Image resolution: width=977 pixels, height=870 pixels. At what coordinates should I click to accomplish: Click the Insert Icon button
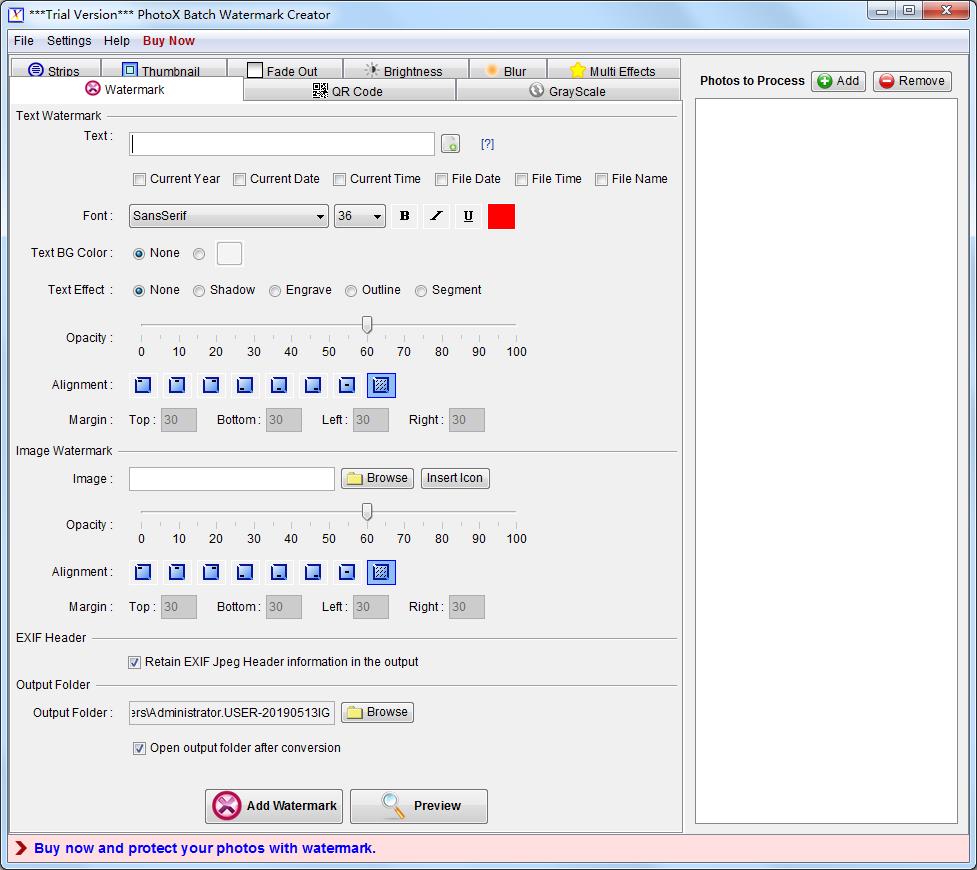455,478
